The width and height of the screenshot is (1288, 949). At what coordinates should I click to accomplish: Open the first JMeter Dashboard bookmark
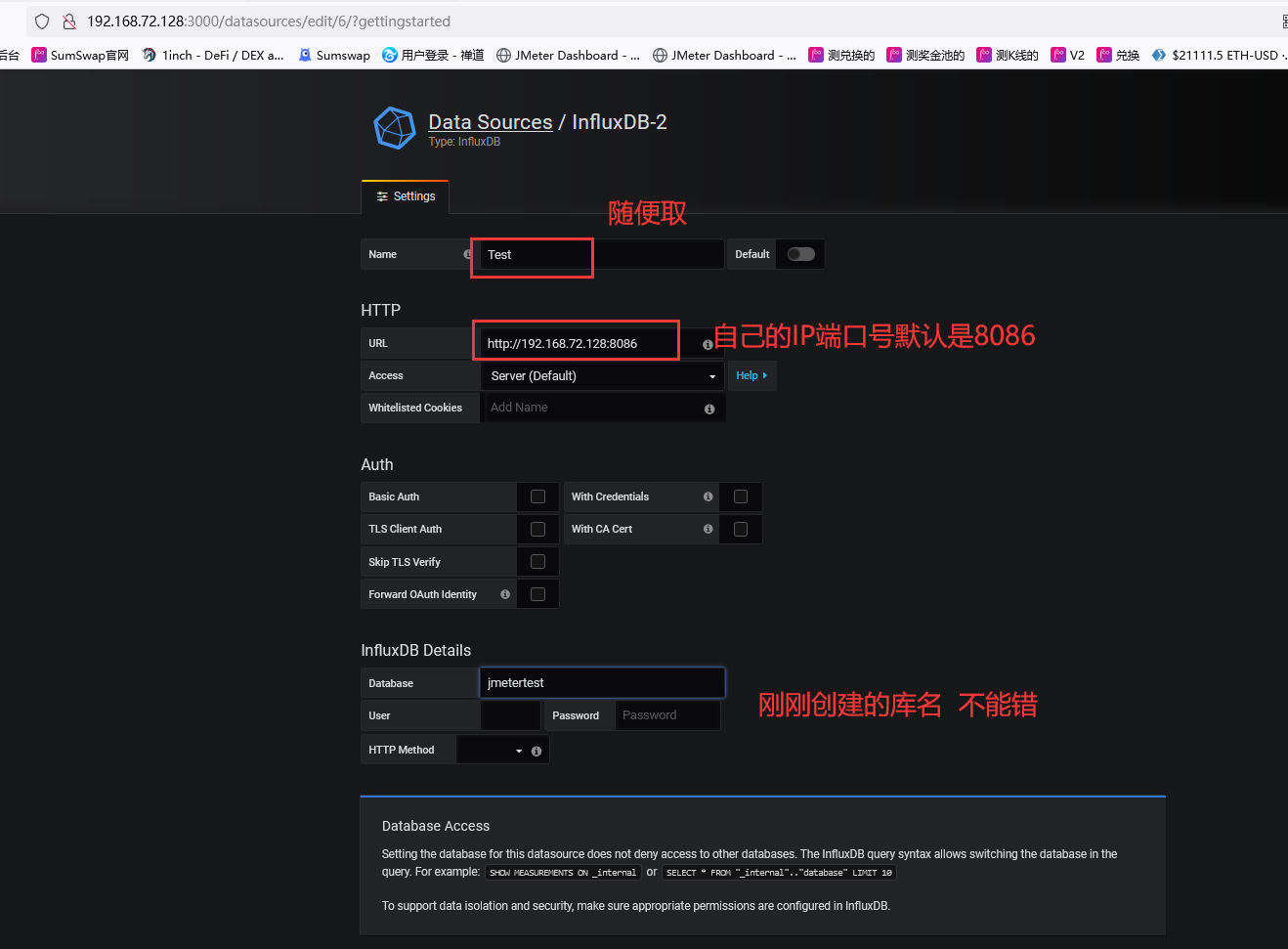568,55
